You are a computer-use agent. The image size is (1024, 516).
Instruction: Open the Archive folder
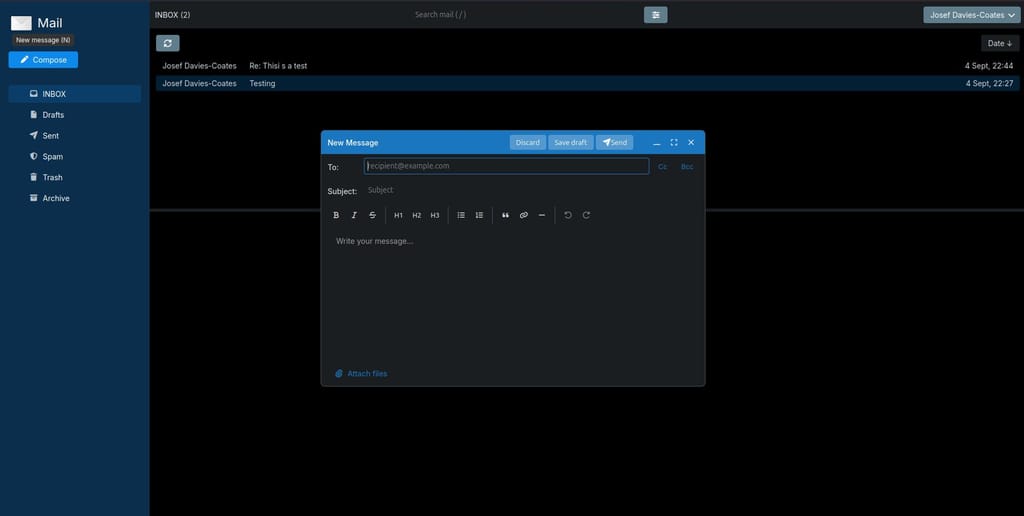coord(74,199)
